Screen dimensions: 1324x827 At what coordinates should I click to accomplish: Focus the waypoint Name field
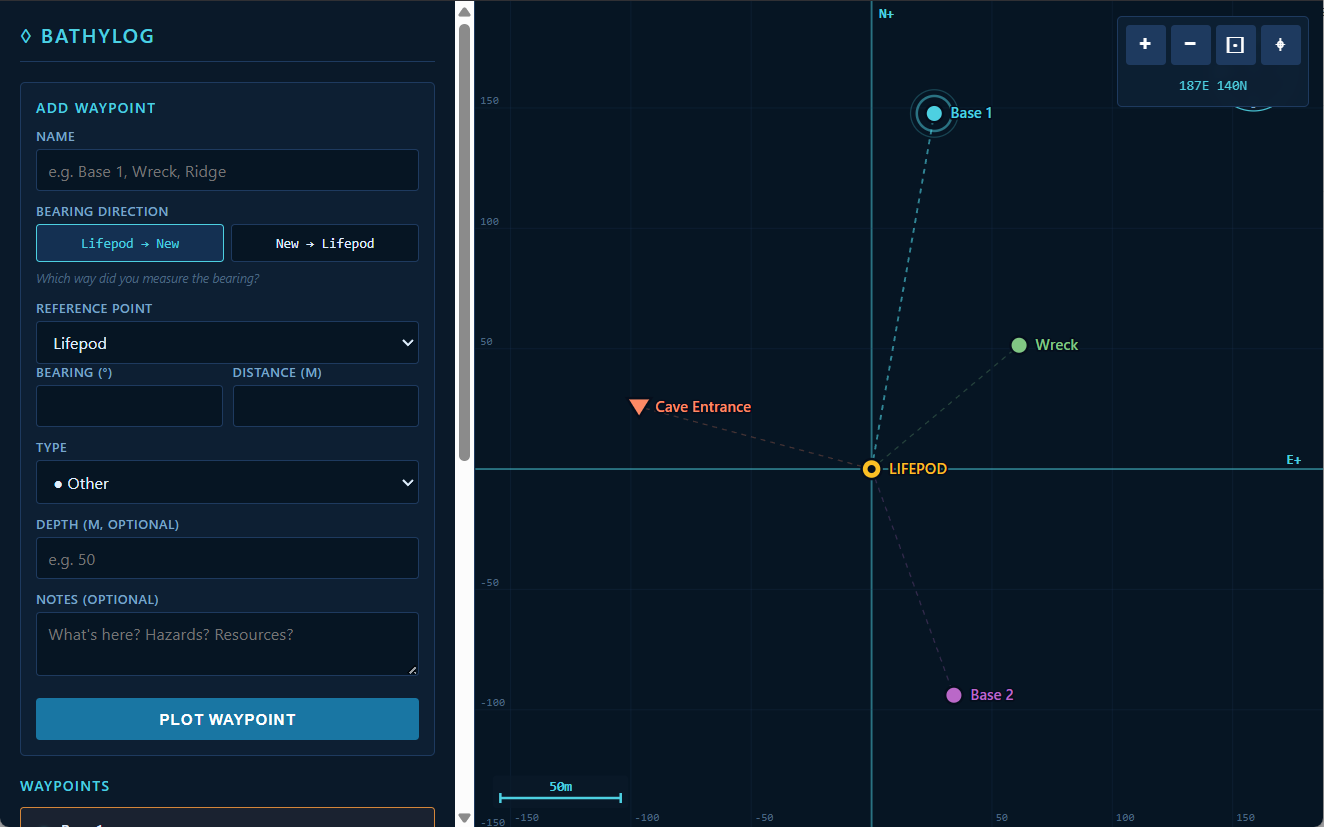point(227,170)
